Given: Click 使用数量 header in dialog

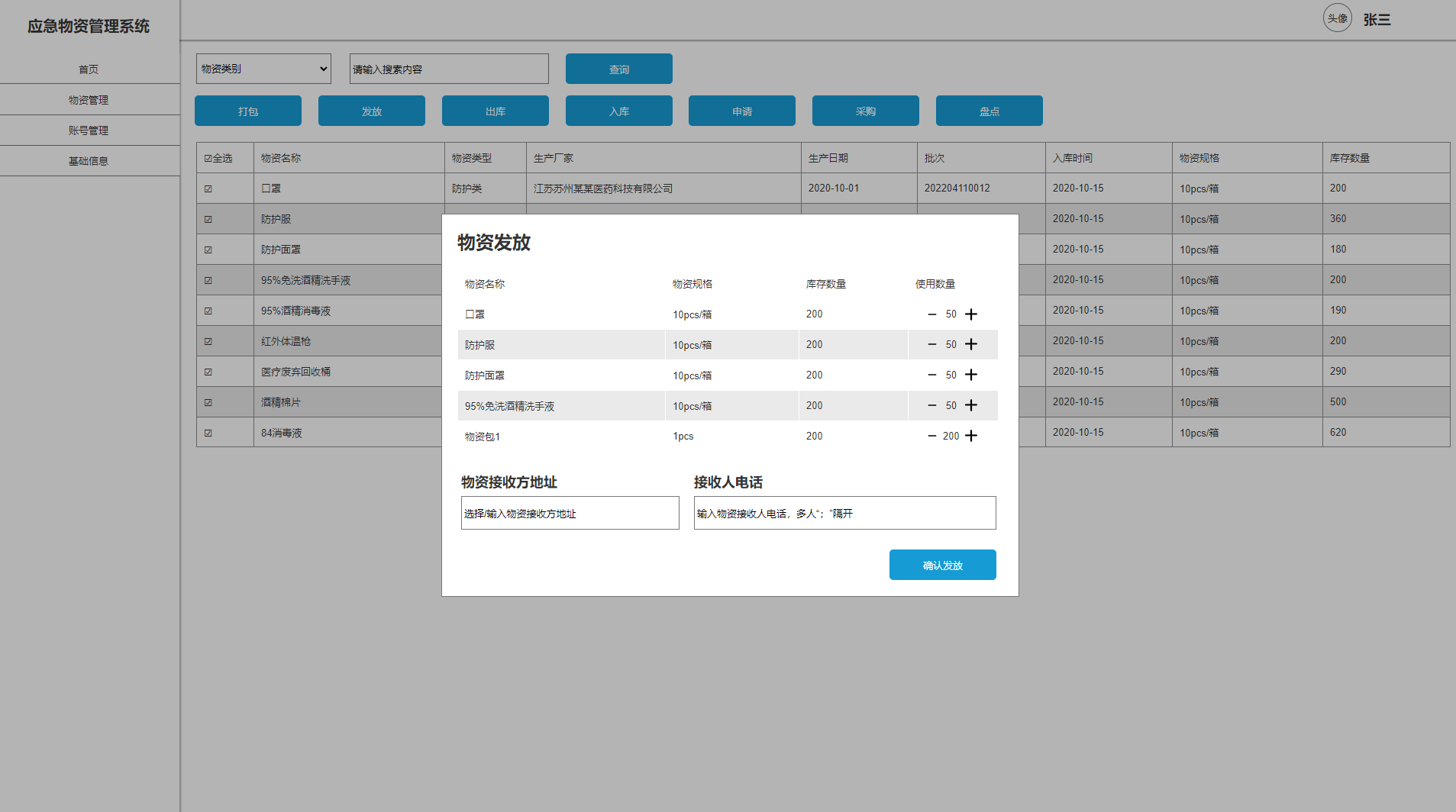Looking at the screenshot, I should (935, 284).
